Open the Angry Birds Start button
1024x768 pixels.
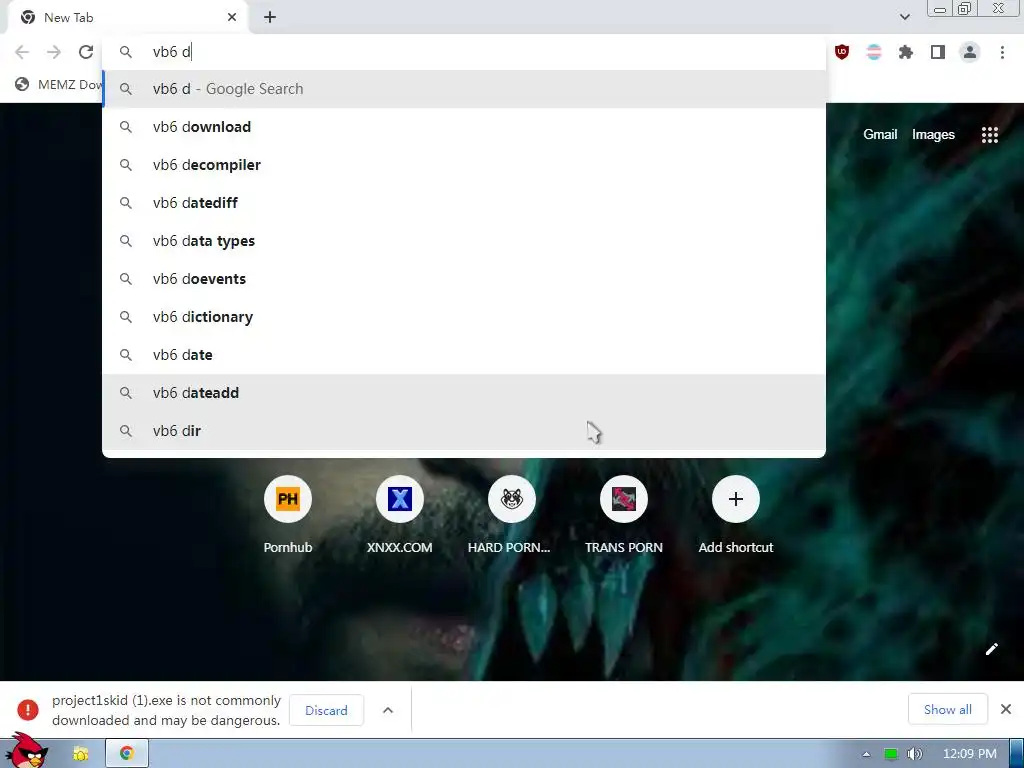27,751
